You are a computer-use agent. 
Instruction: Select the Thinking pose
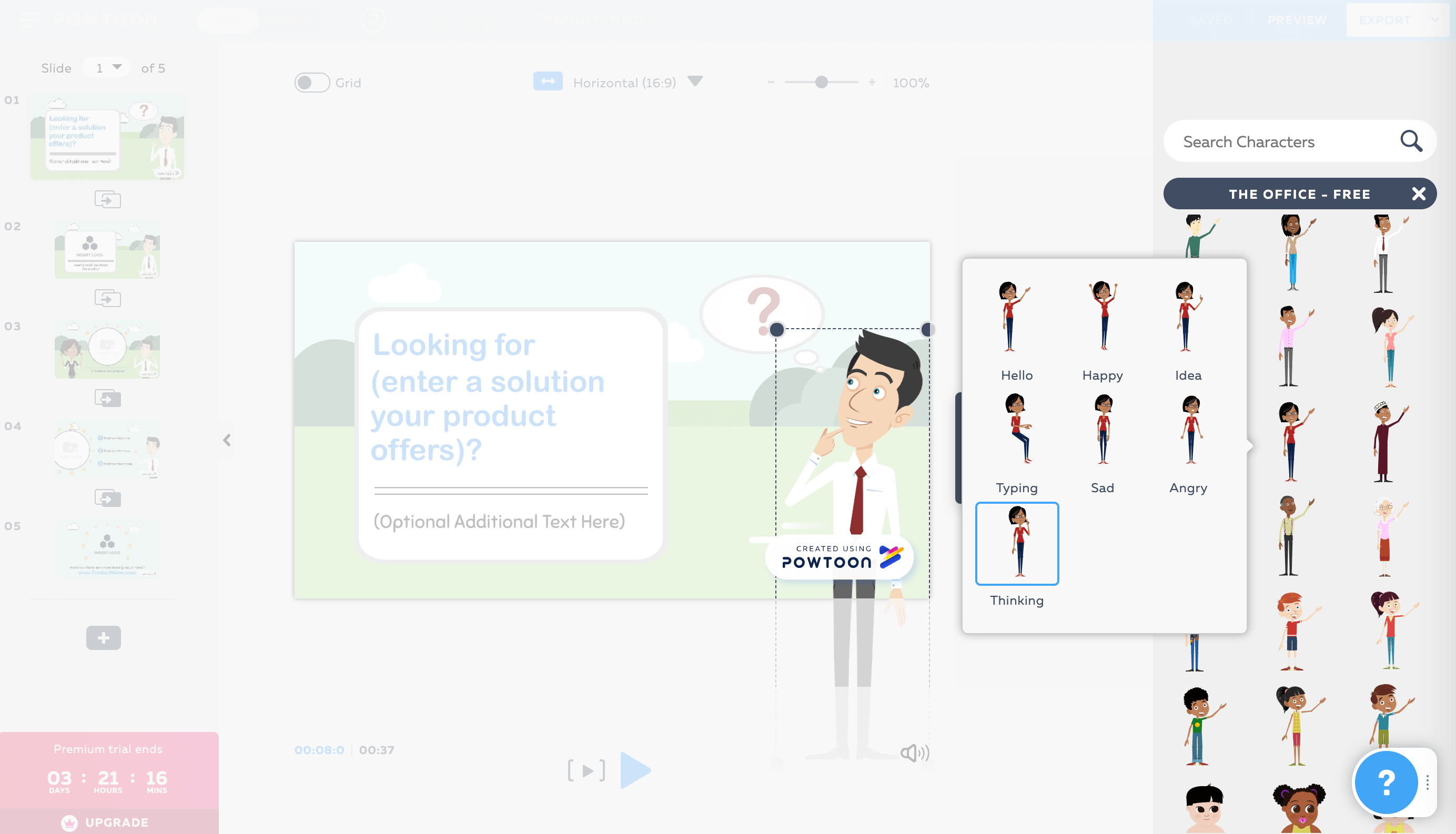[1016, 544]
